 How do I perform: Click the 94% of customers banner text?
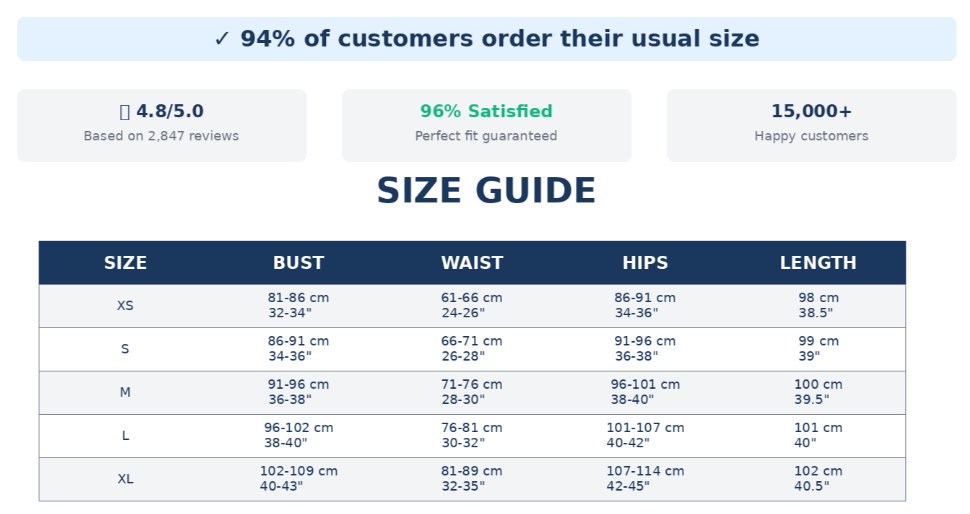[499, 39]
